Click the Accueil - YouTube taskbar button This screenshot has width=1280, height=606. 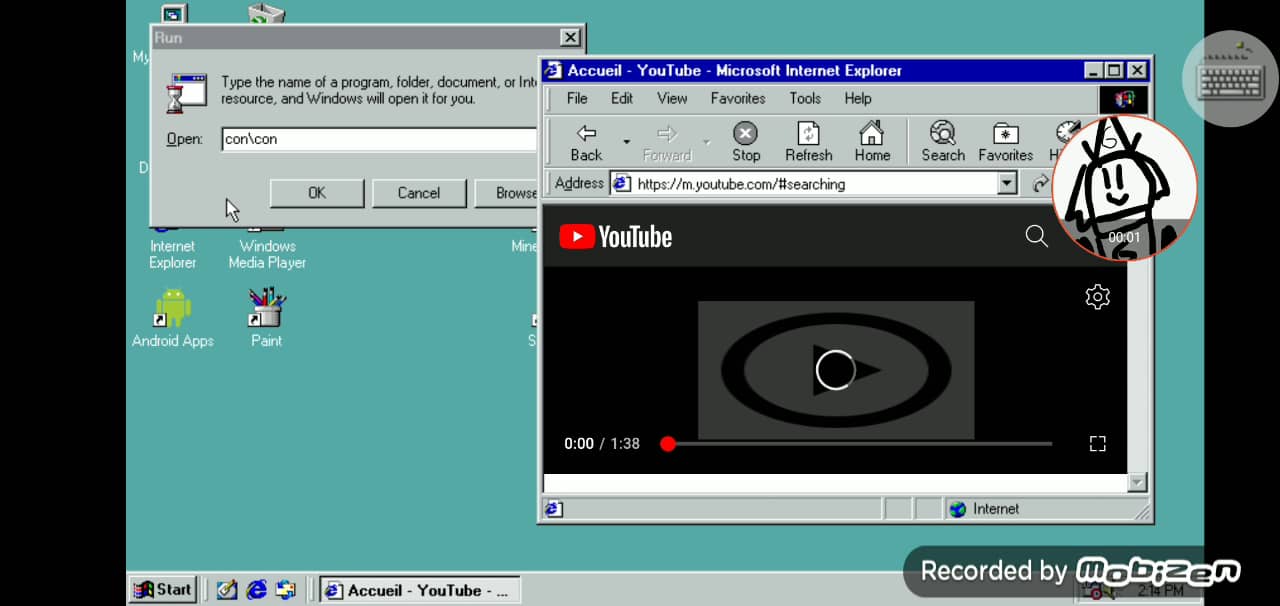(x=420, y=590)
